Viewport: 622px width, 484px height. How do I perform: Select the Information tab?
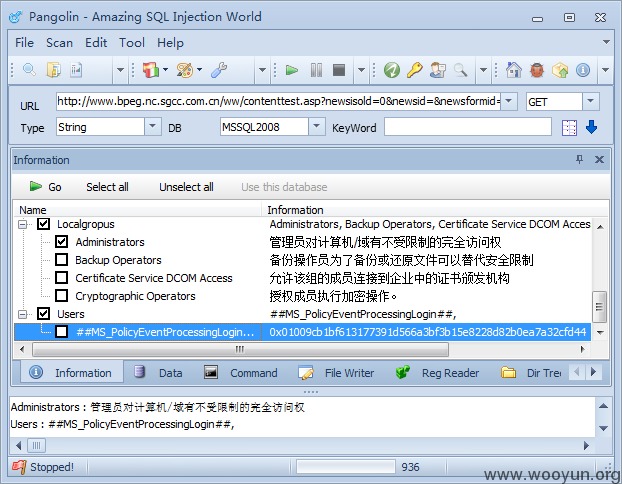pyautogui.click(x=71, y=373)
